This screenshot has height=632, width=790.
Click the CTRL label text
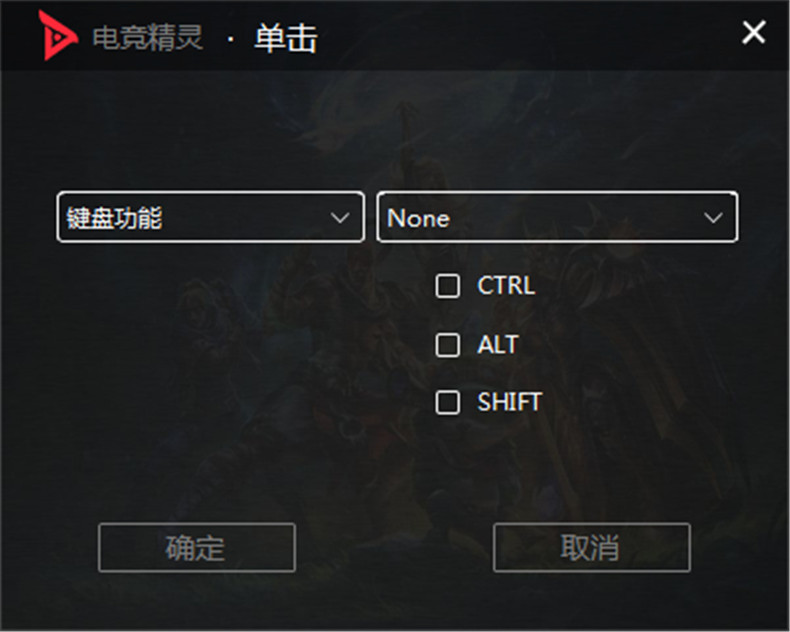[x=506, y=286]
